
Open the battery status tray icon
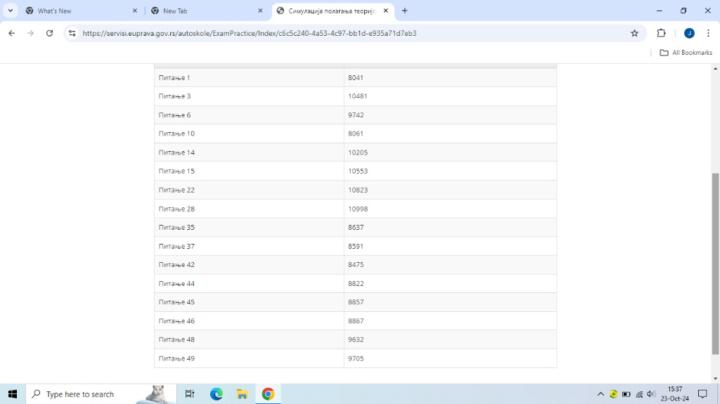[626, 394]
